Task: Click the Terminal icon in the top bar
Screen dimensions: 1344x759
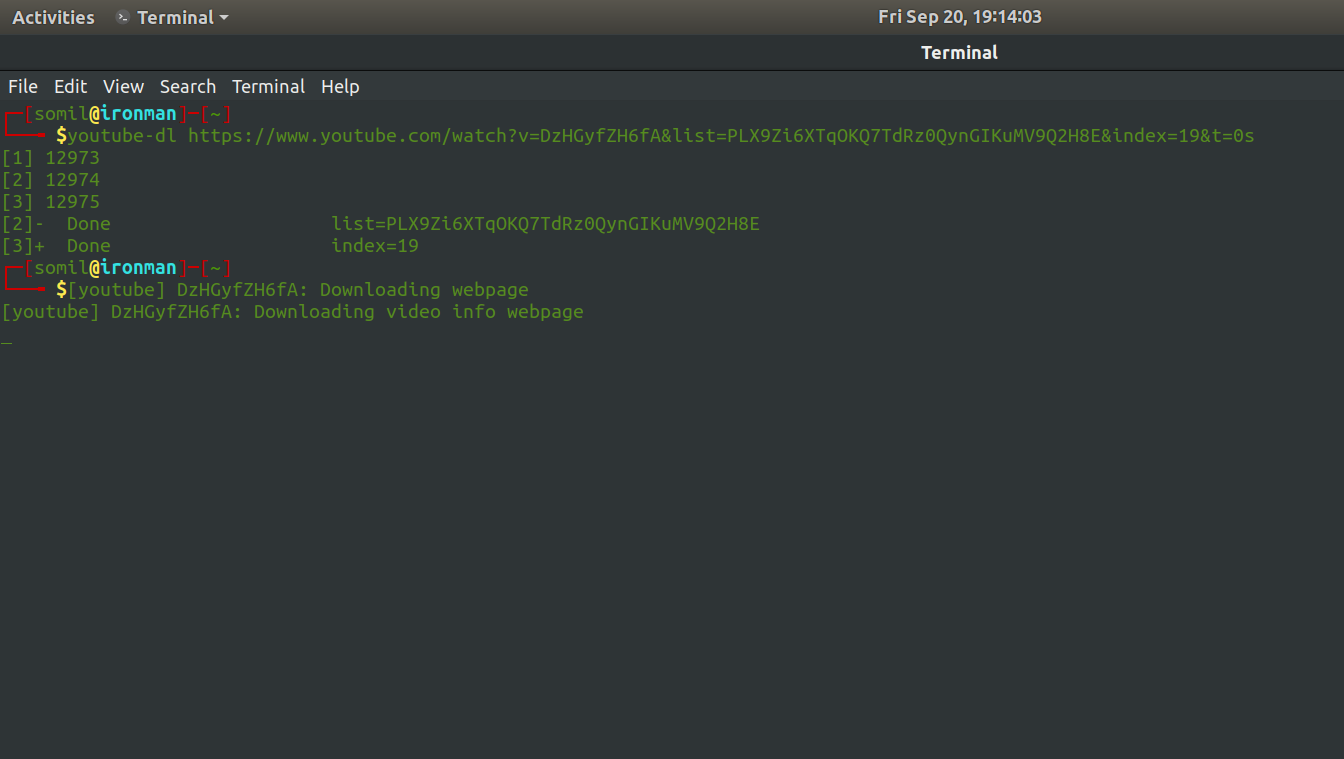Action: (123, 17)
